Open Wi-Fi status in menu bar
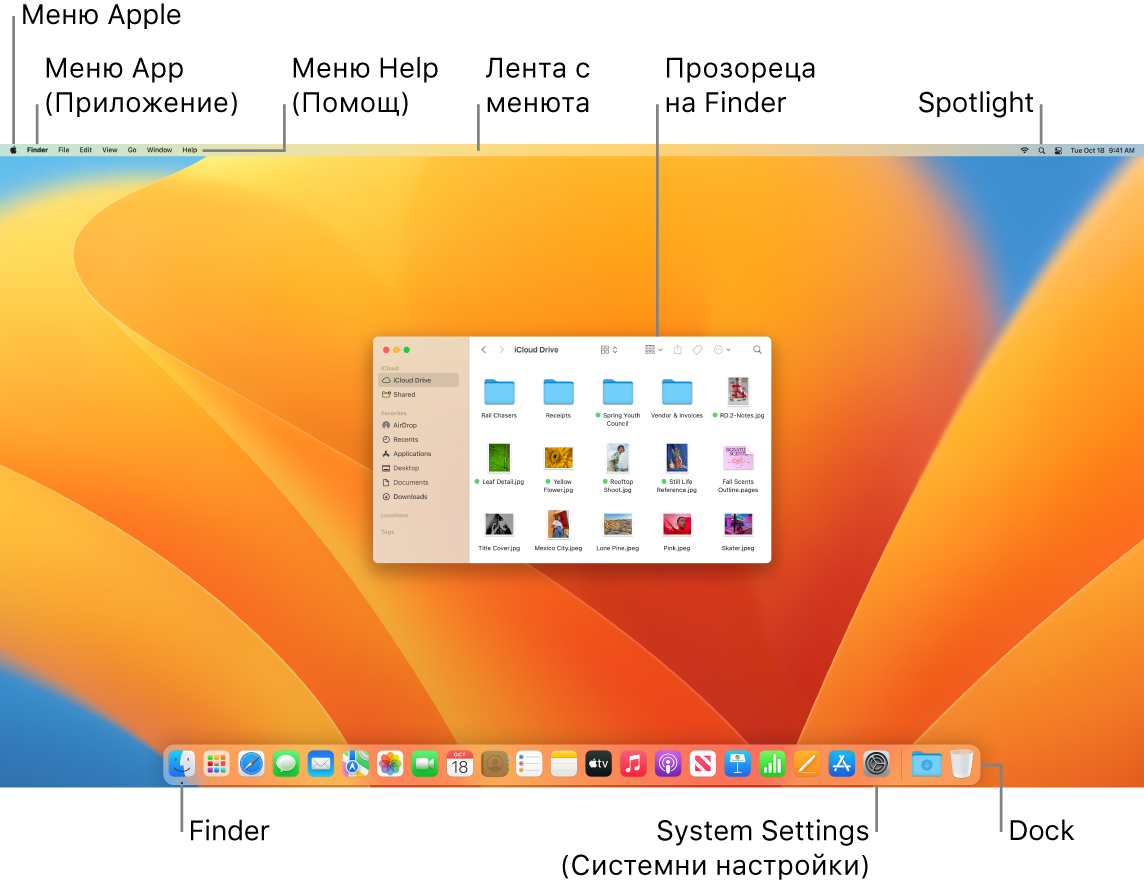The image size is (1144, 888). tap(1024, 150)
